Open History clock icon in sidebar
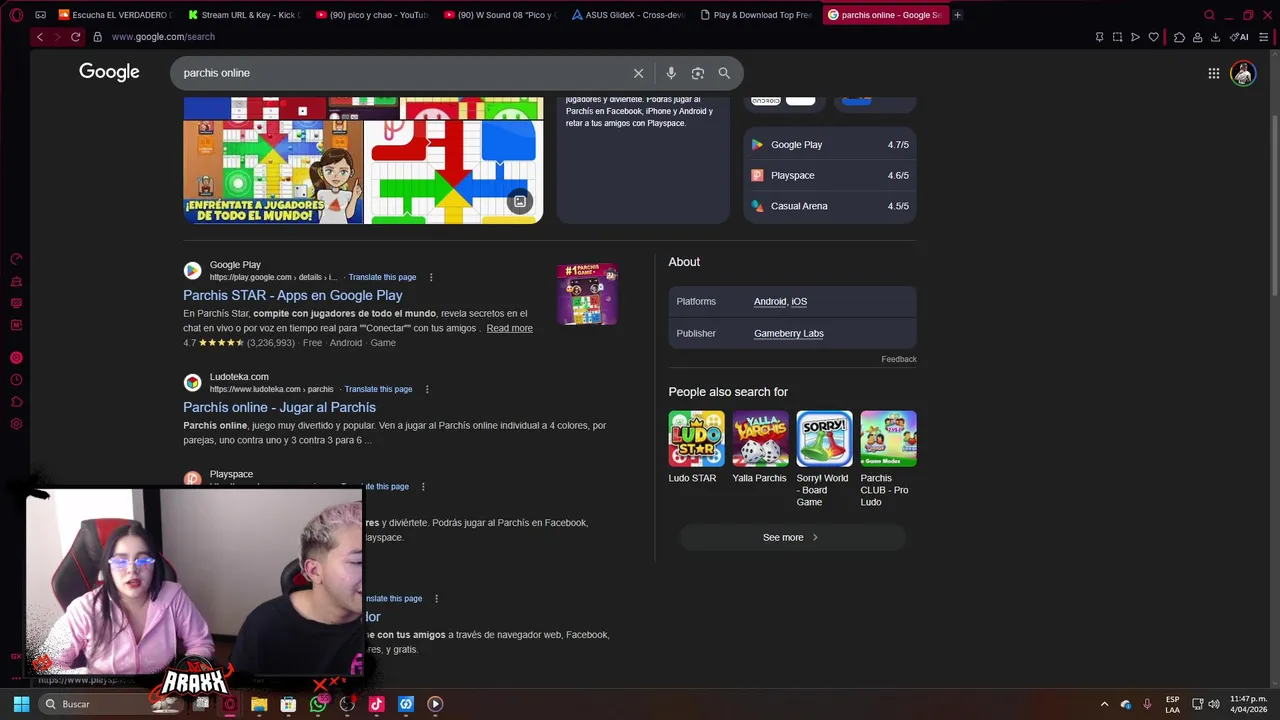The image size is (1280, 720). point(16,380)
